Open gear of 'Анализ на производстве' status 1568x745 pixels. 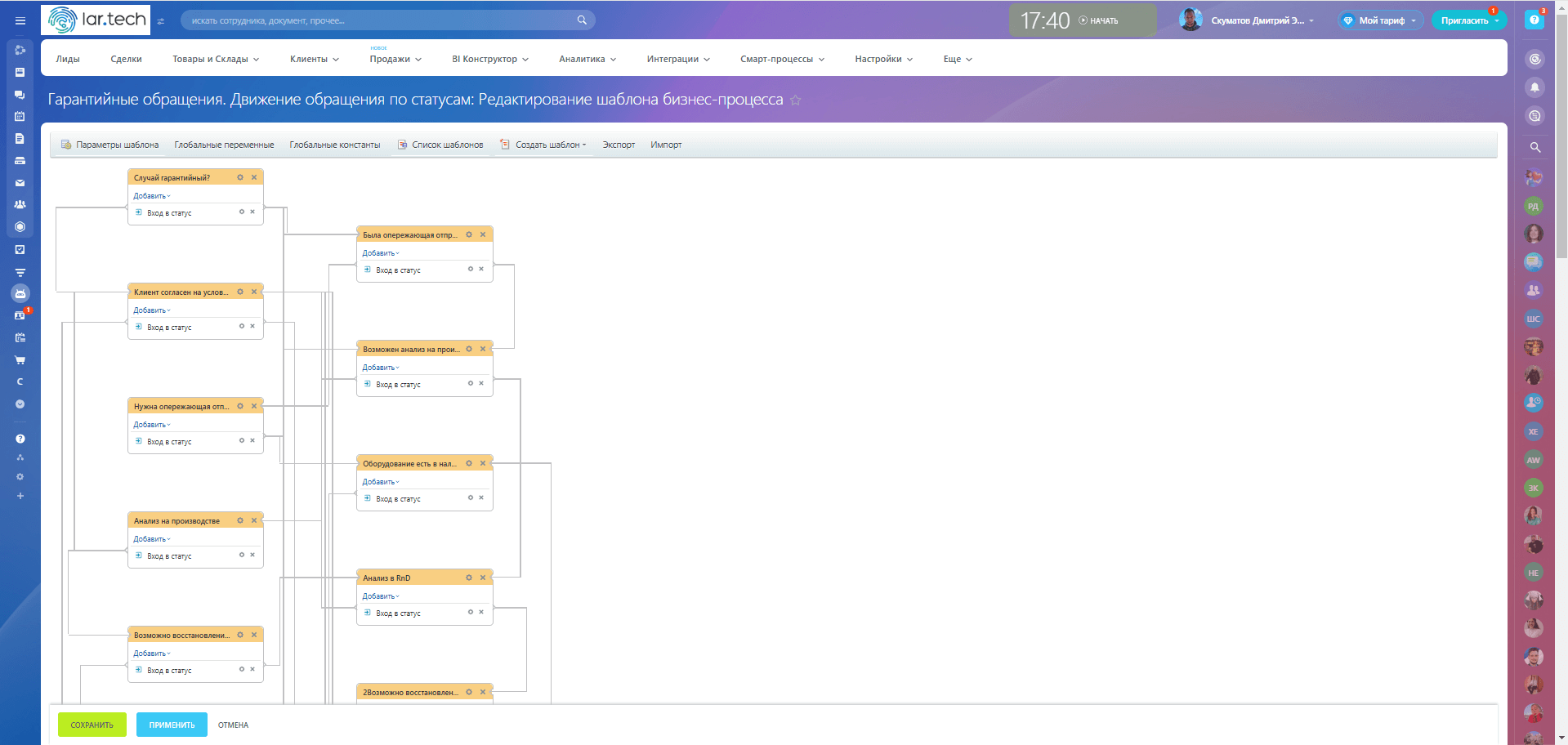[x=240, y=520]
